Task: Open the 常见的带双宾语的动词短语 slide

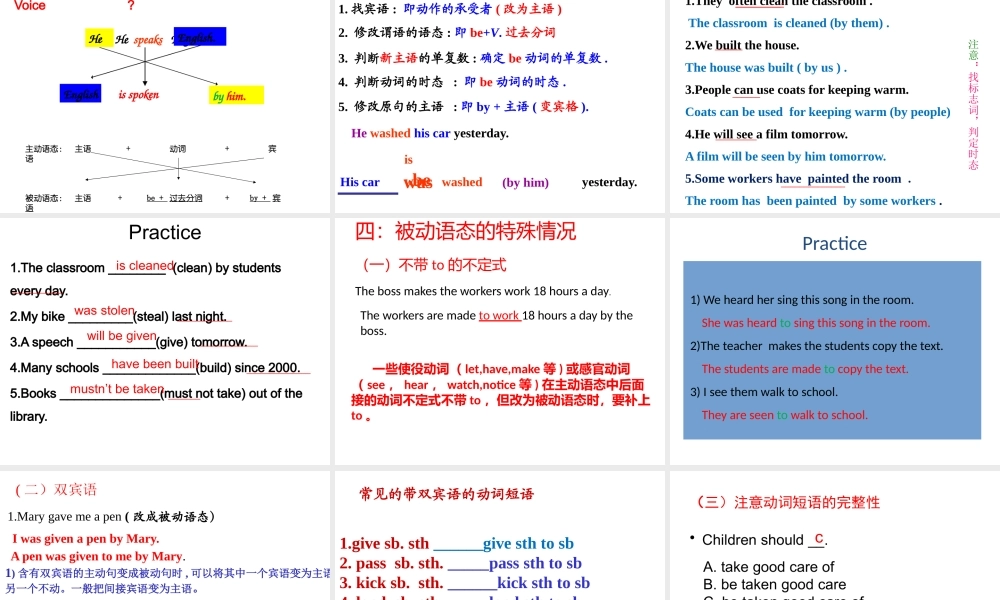Action: point(499,536)
